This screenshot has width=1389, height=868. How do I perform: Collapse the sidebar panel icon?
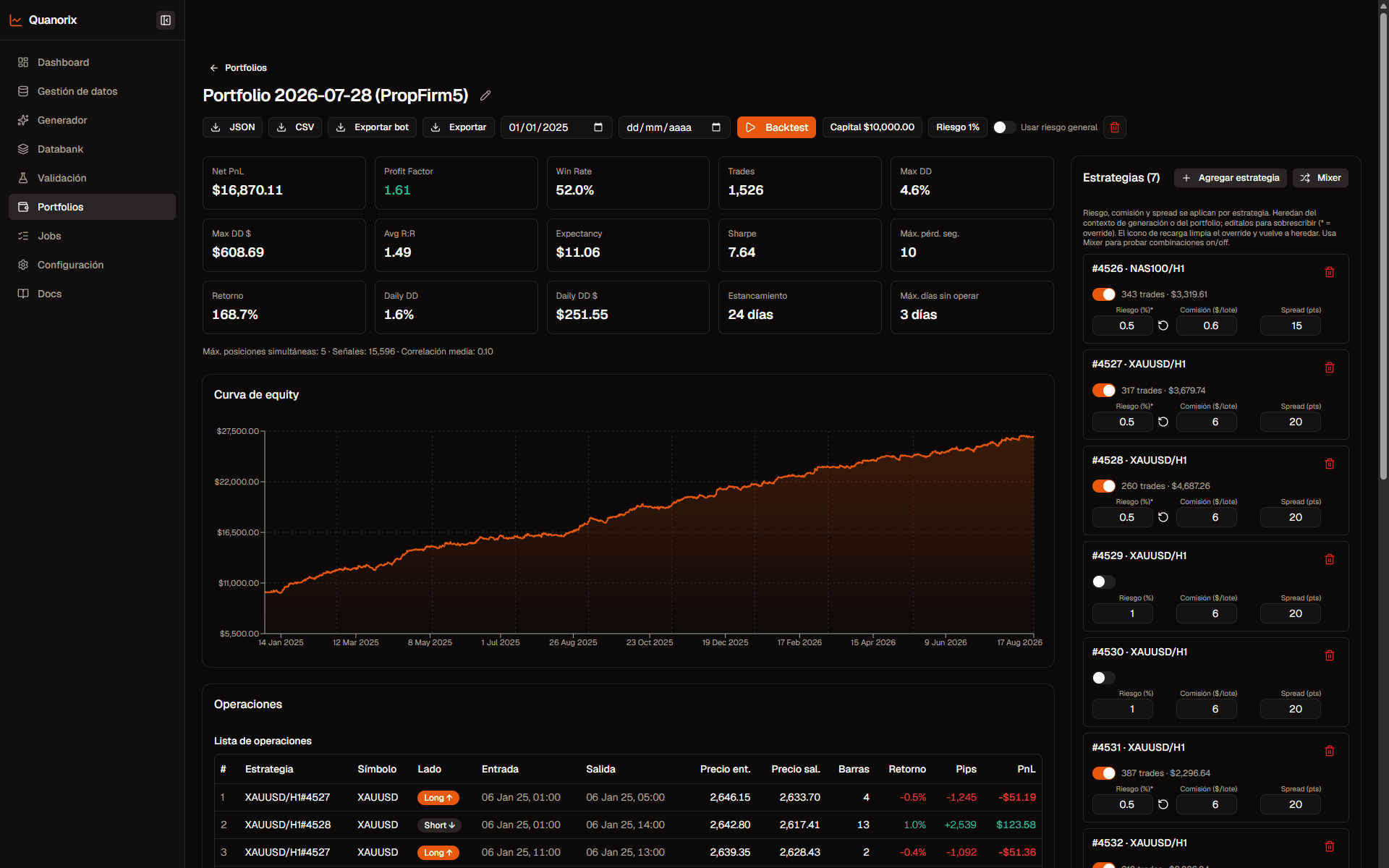[x=166, y=20]
